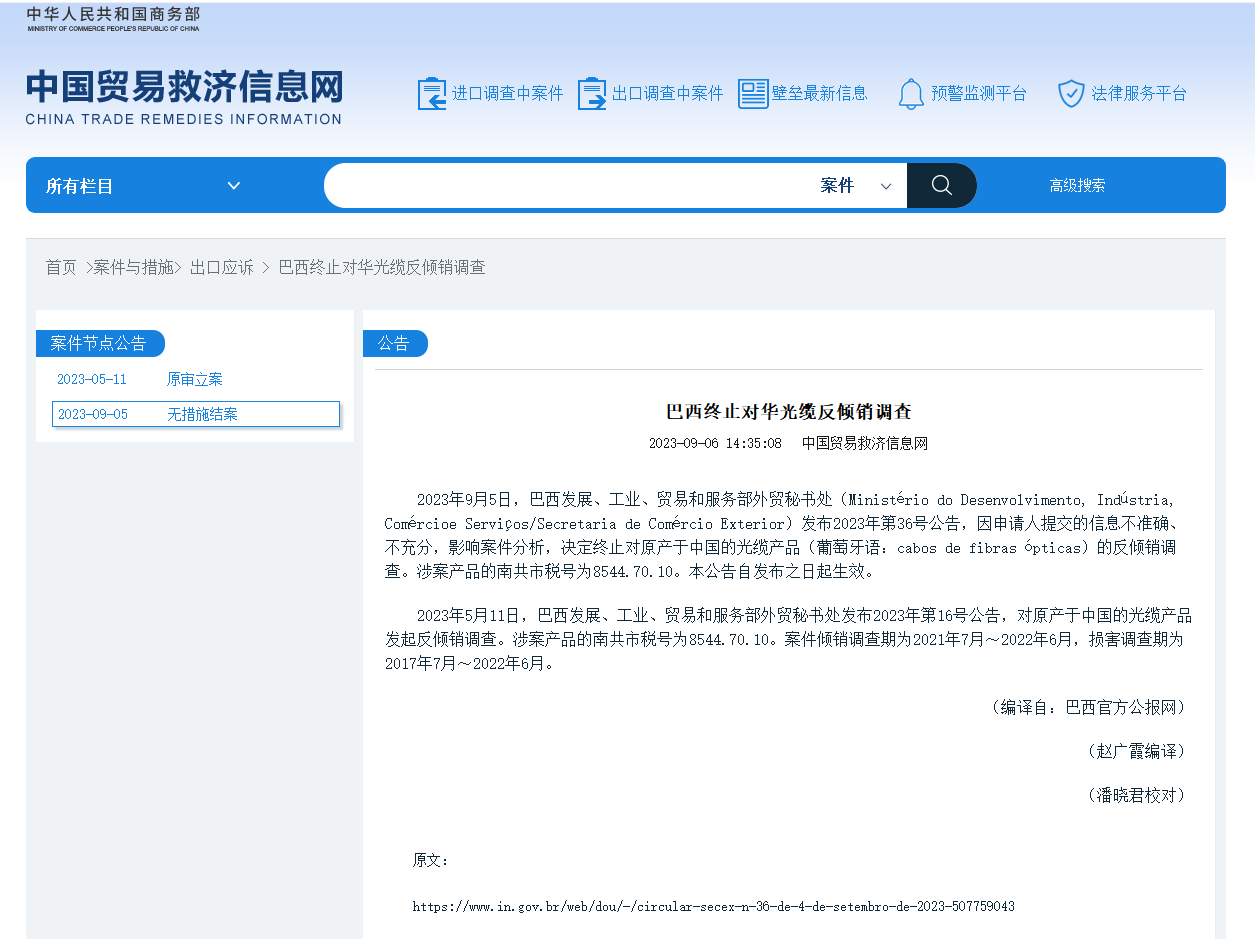Go to 案件与措施 breadcrumb link
The width and height of the screenshot is (1255, 939).
pos(133,267)
